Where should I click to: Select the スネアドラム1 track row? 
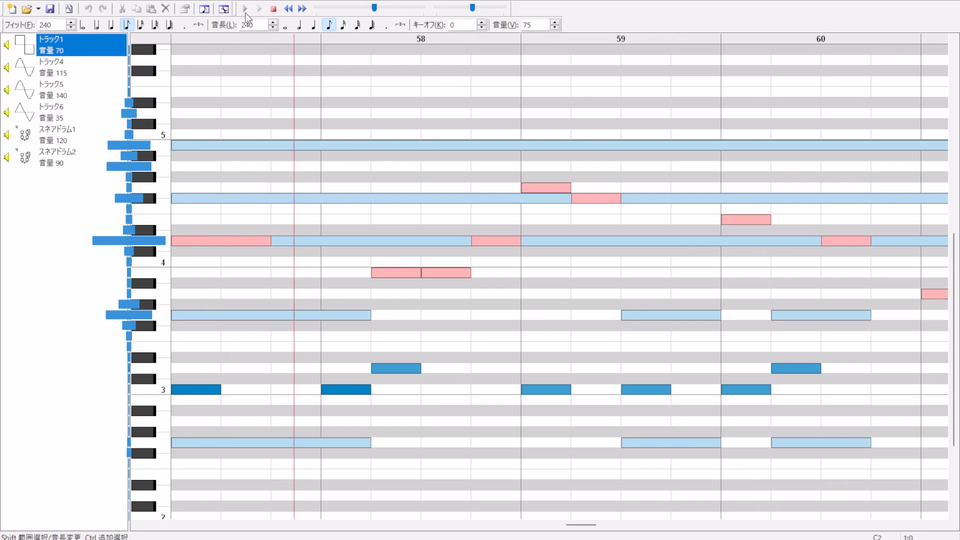pos(81,135)
